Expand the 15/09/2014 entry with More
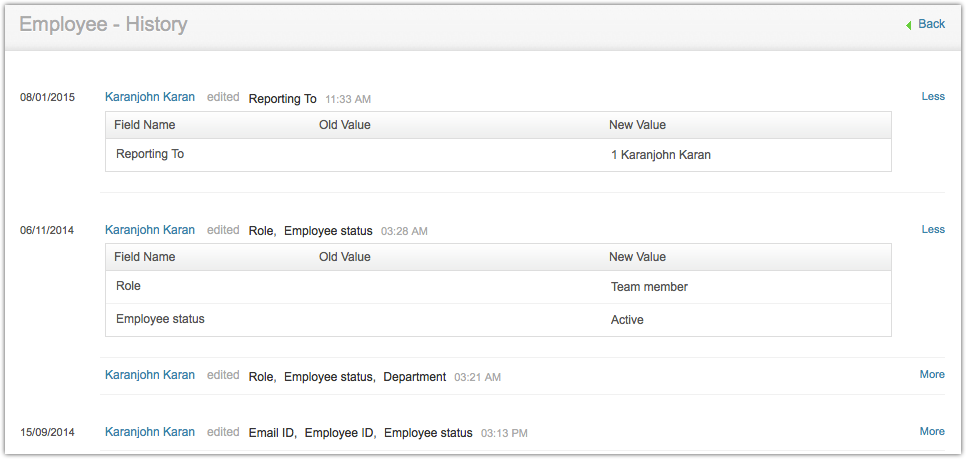 point(932,432)
